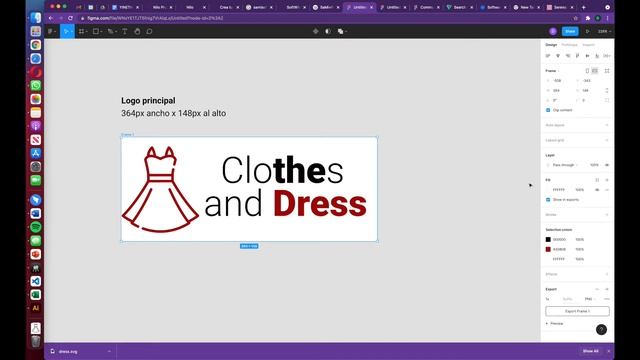Open the new tab plus button
The image size is (640, 360).
click(584, 7)
